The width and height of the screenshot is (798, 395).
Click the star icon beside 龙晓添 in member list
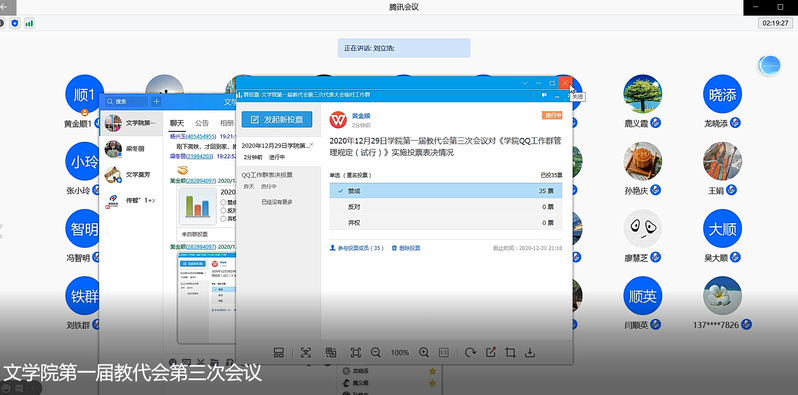(432, 372)
